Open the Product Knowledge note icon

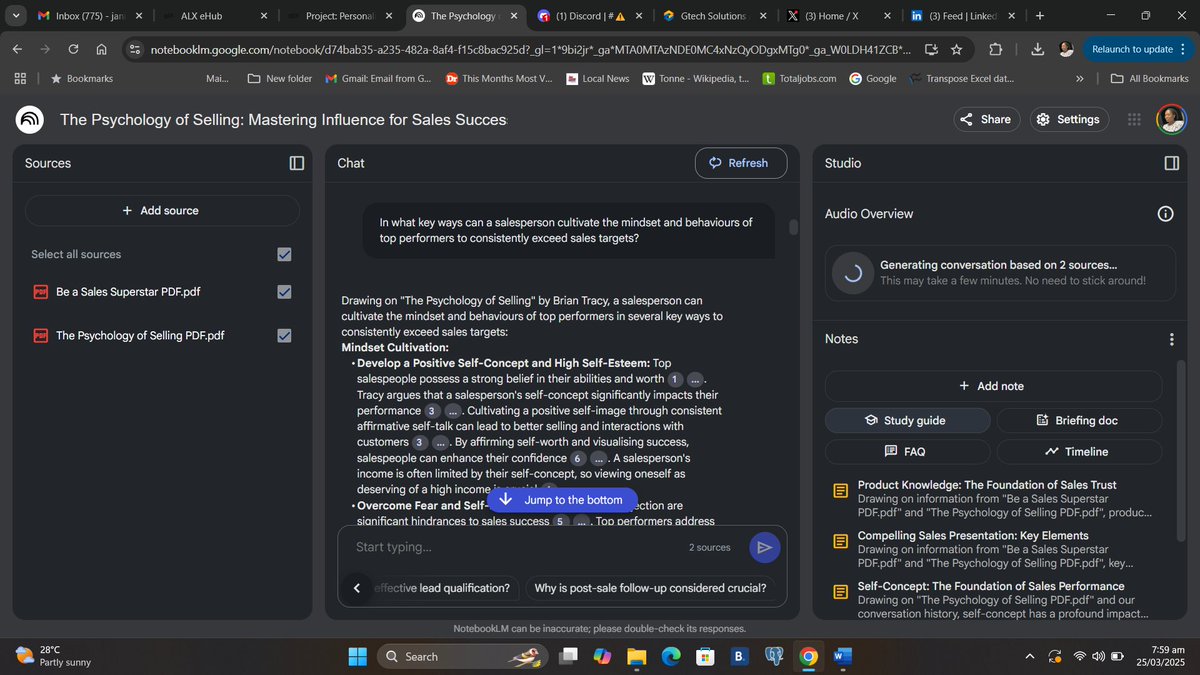coord(841,491)
